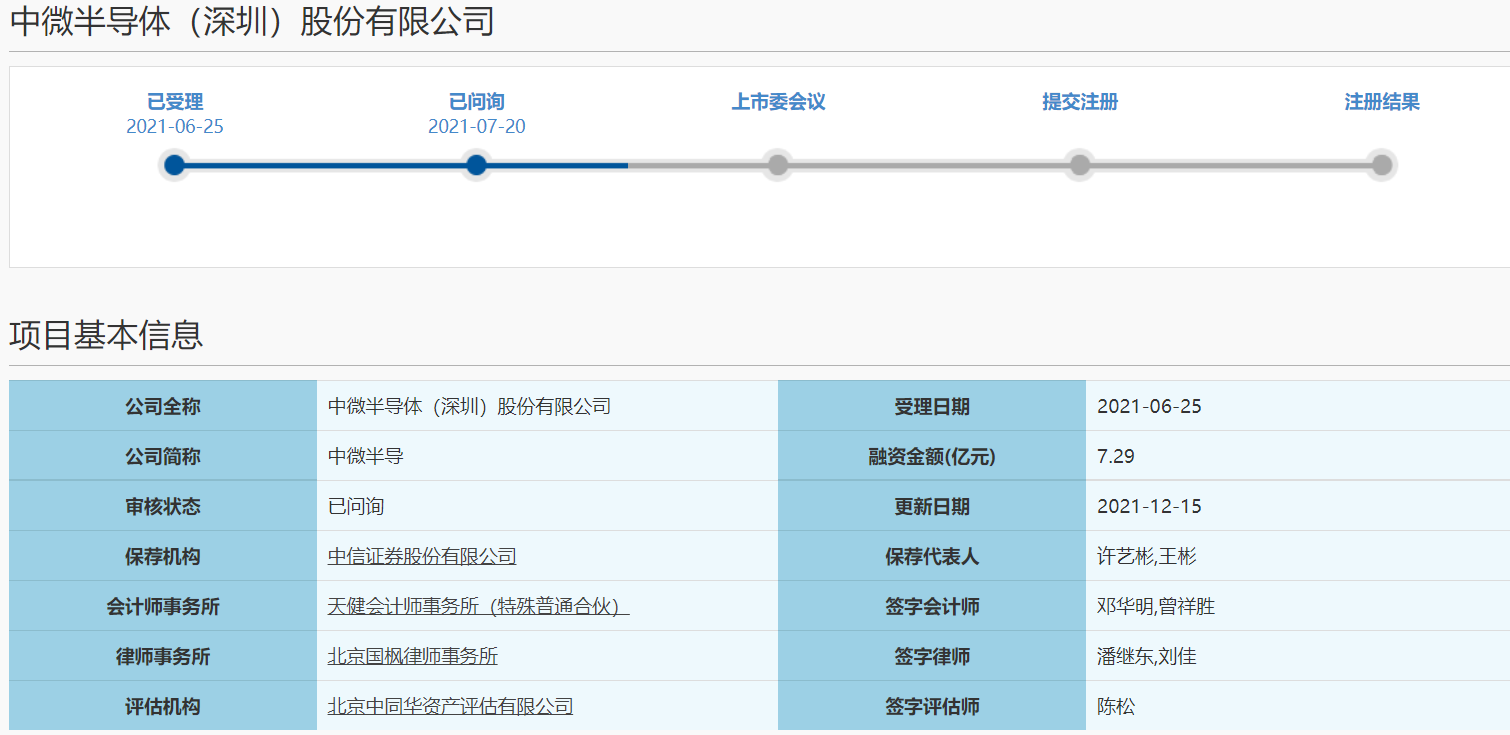
Task: Open the 天健会计师事务所（特殊普通合伙） link
Action: tap(478, 607)
